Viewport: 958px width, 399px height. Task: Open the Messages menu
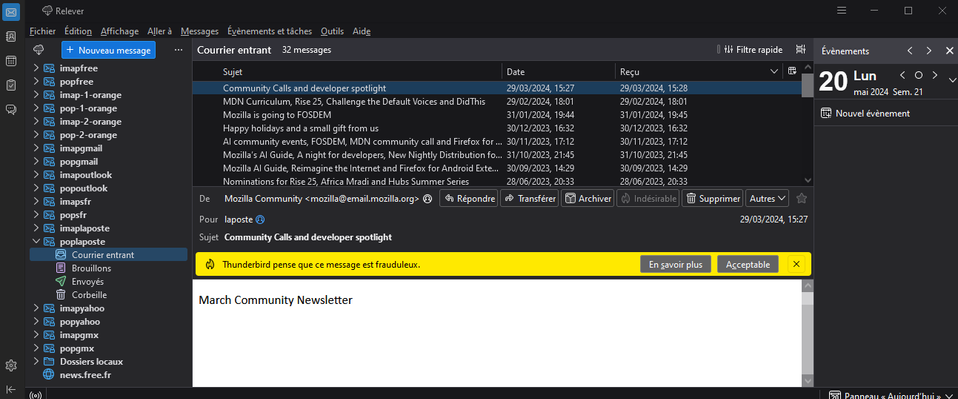[x=200, y=31]
